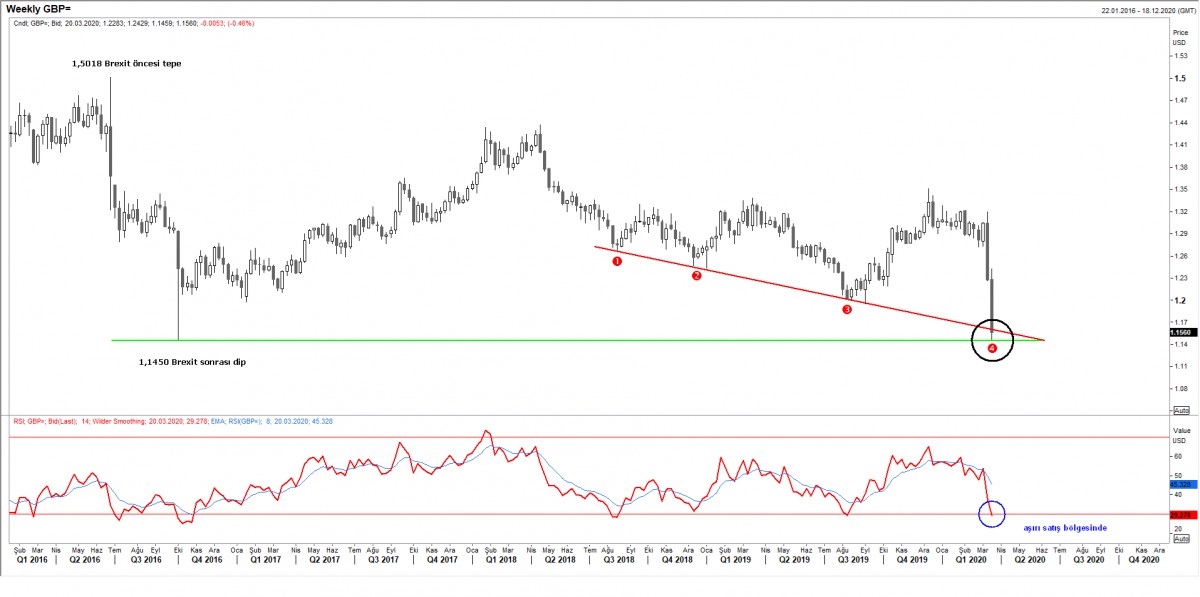The image size is (1200, 597).
Task: Click the red 29.278 RSI value label
Action: coord(1180,514)
